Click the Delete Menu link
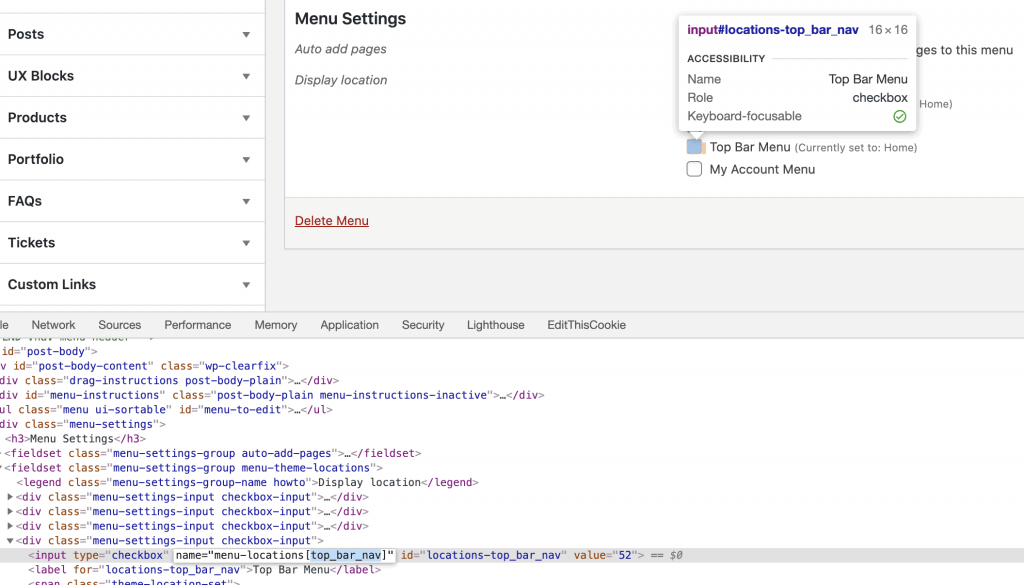 [x=332, y=221]
